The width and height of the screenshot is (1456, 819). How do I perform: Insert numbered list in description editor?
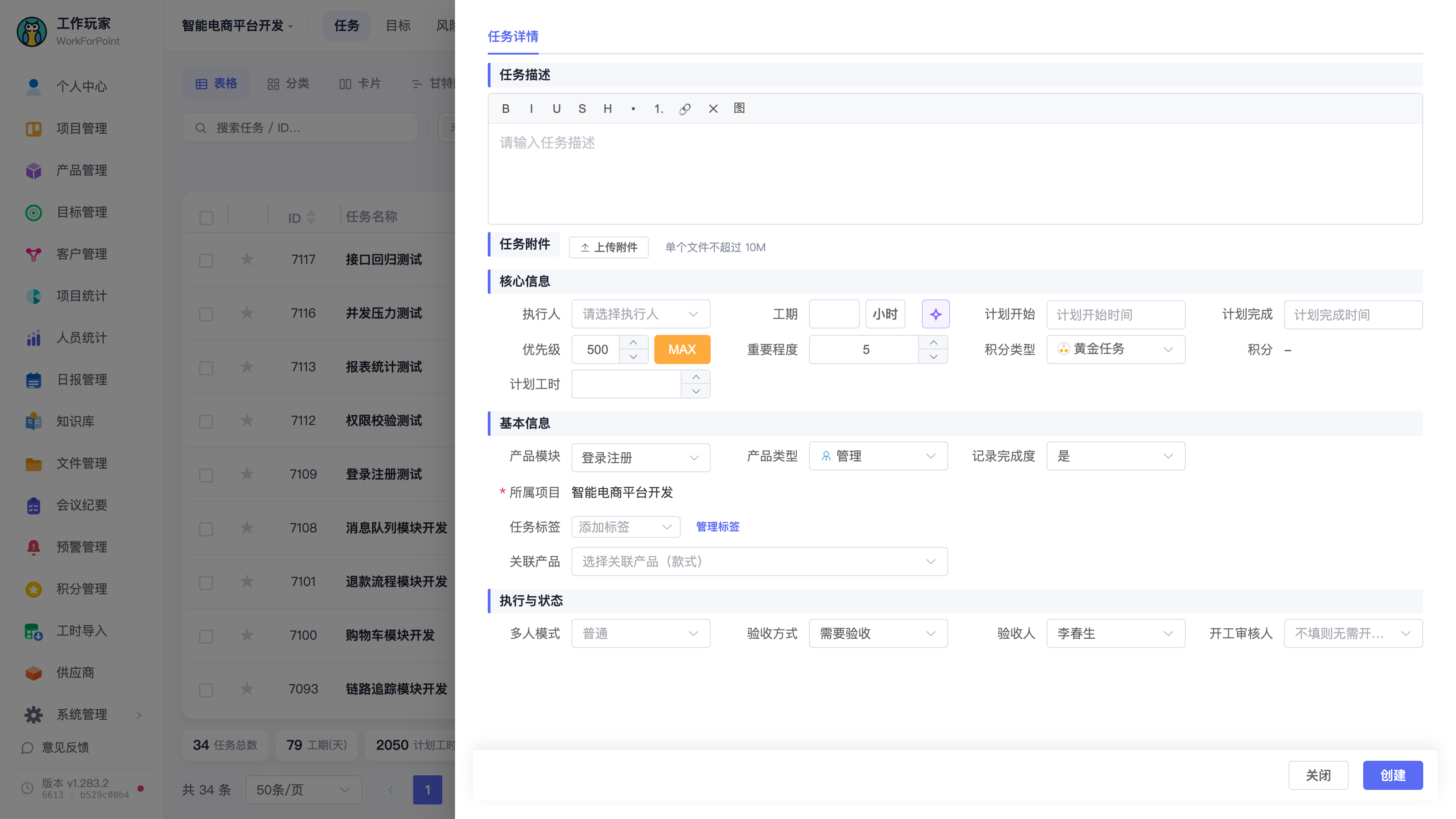pyautogui.click(x=658, y=109)
